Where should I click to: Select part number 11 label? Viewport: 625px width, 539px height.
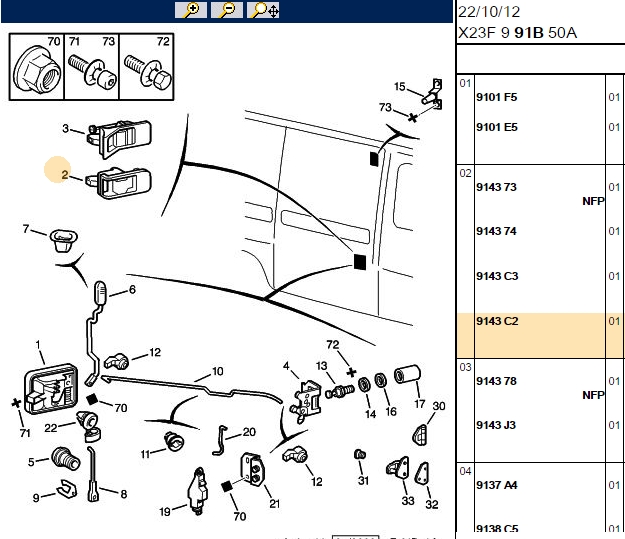point(145,454)
